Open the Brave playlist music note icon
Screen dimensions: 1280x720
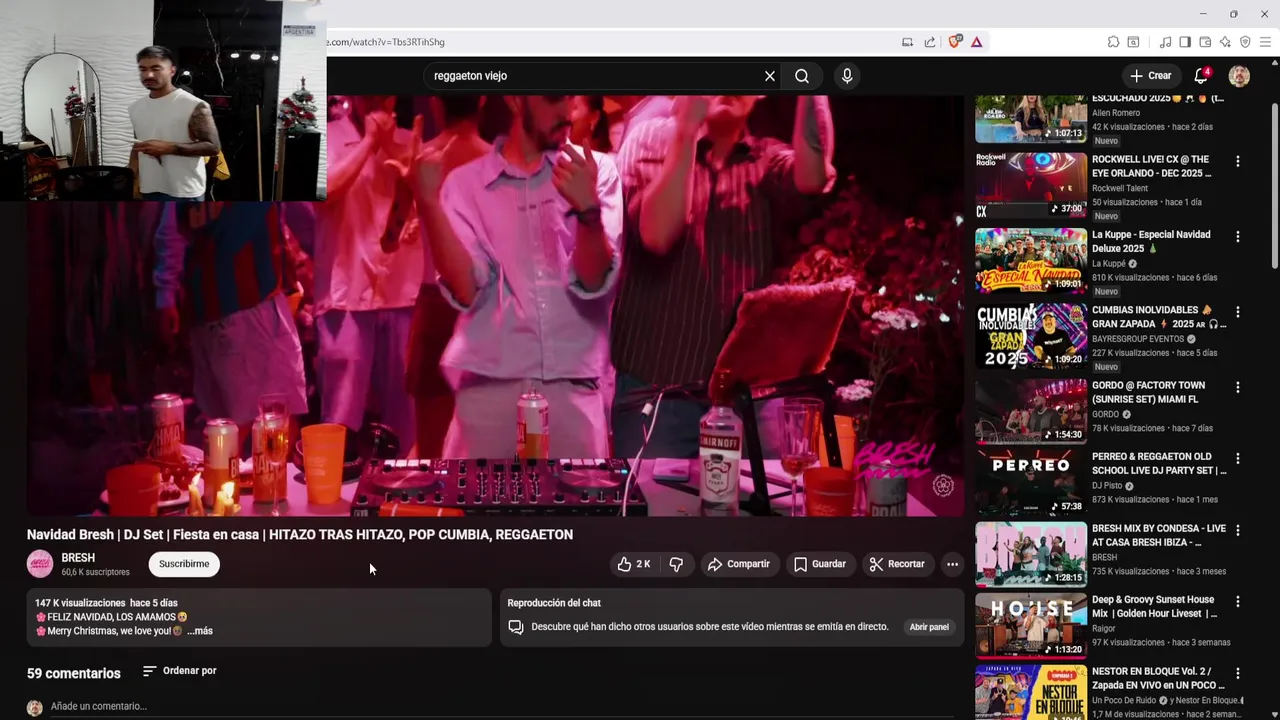pos(1165,42)
